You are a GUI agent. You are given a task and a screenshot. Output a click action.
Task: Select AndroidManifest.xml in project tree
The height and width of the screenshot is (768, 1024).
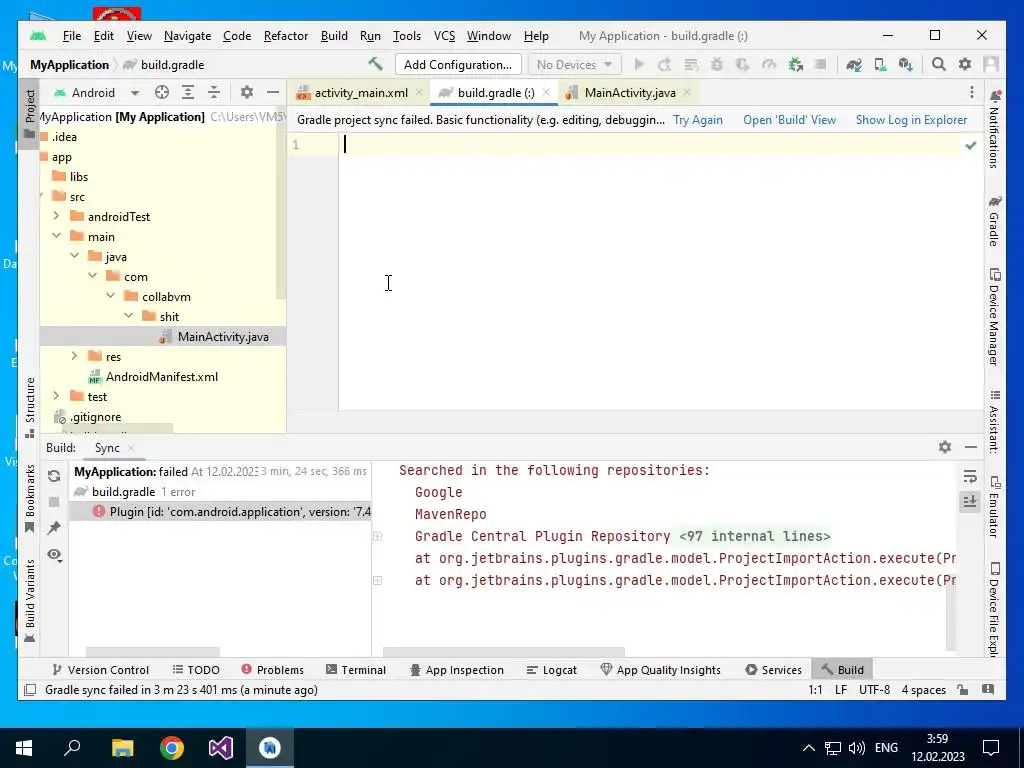(162, 377)
